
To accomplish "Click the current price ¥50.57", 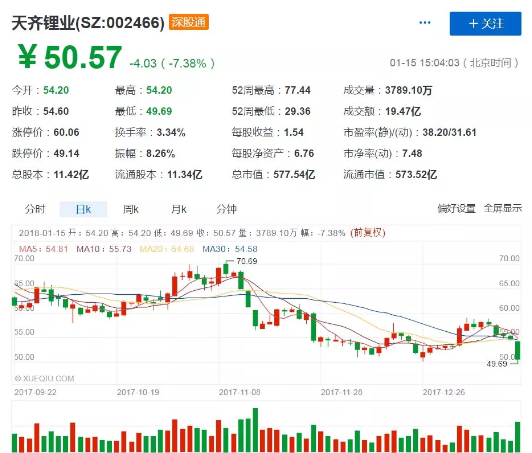I will [x=70, y=57].
